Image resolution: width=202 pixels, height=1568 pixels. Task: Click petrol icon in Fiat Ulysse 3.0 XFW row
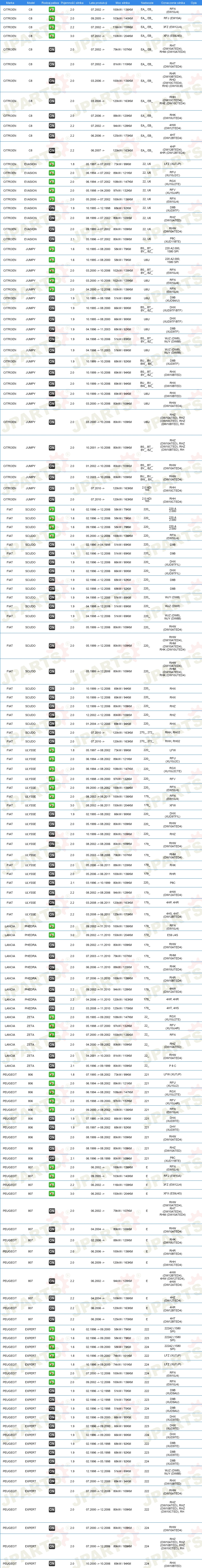pyautogui.click(x=52, y=805)
